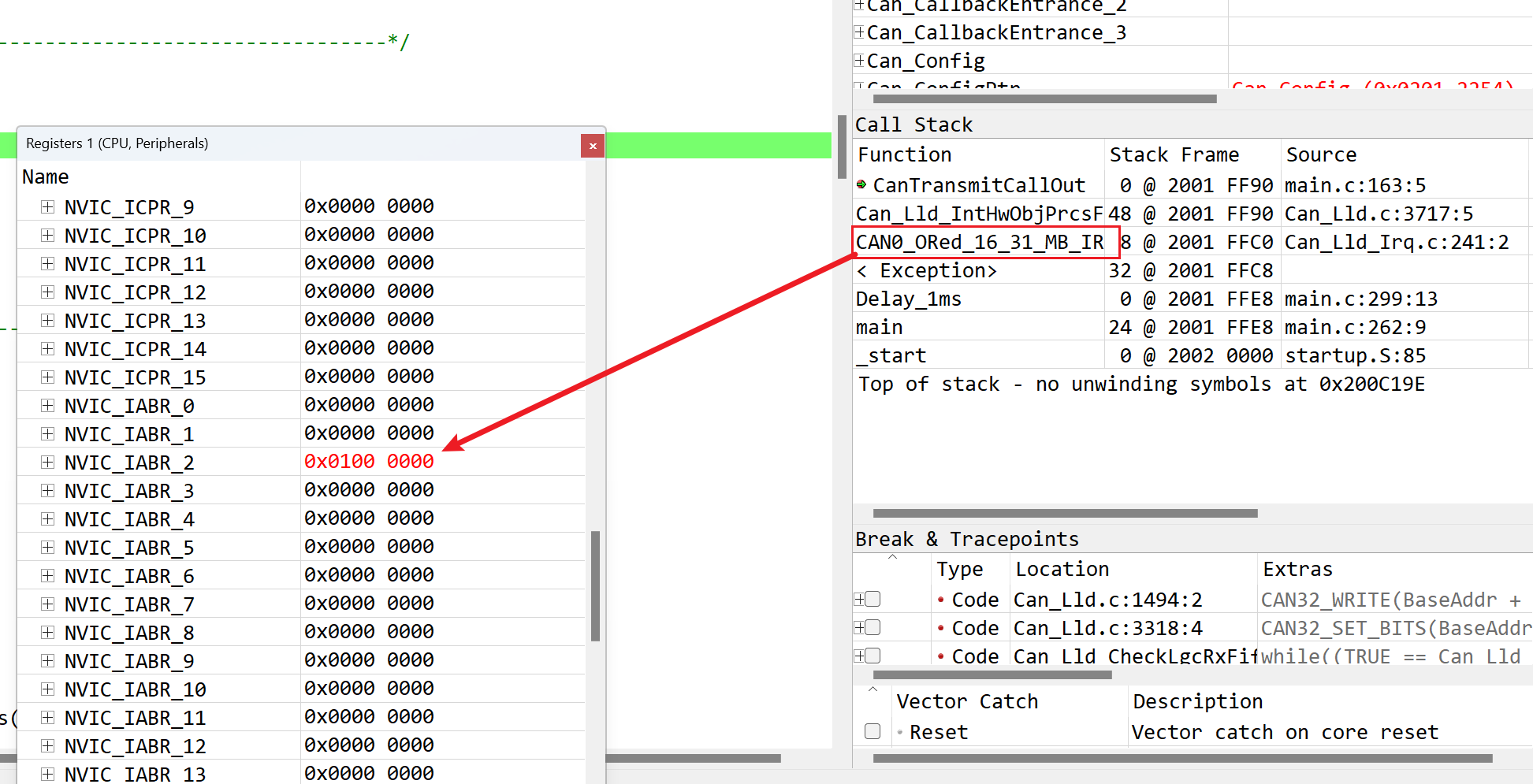
Task: Select CanTransmitCallOut current frame icon
Action: click(x=861, y=184)
